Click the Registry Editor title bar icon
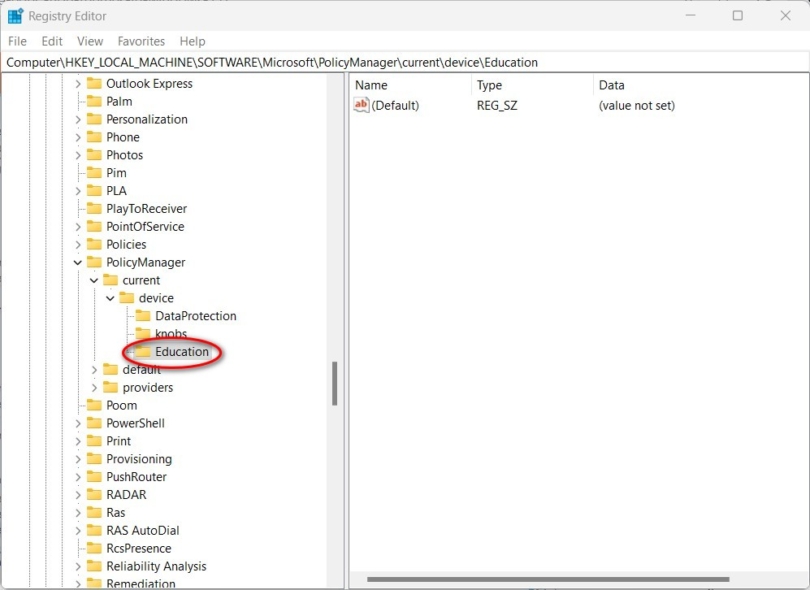 [x=14, y=15]
